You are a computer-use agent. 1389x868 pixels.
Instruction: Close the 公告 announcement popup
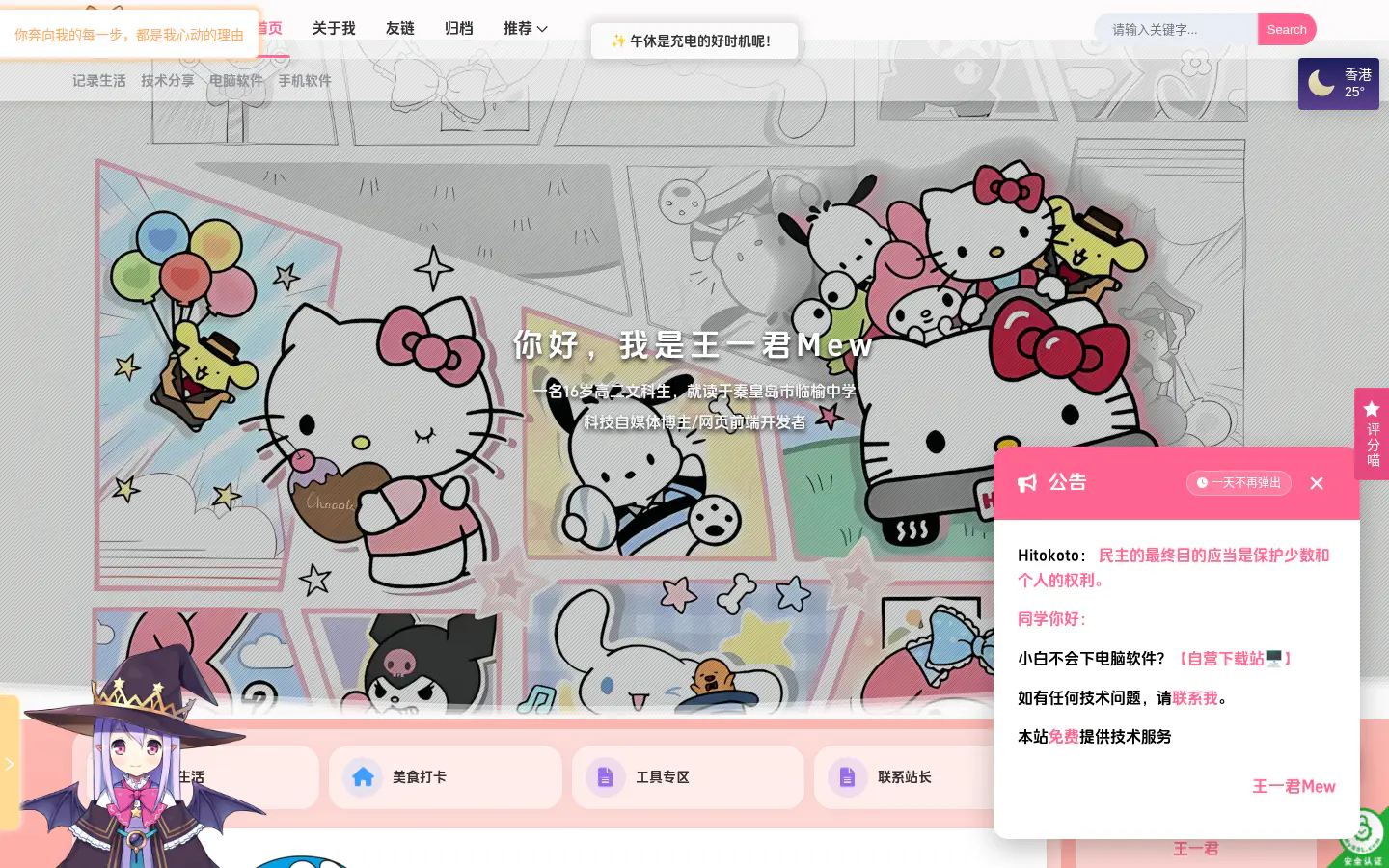tap(1317, 483)
